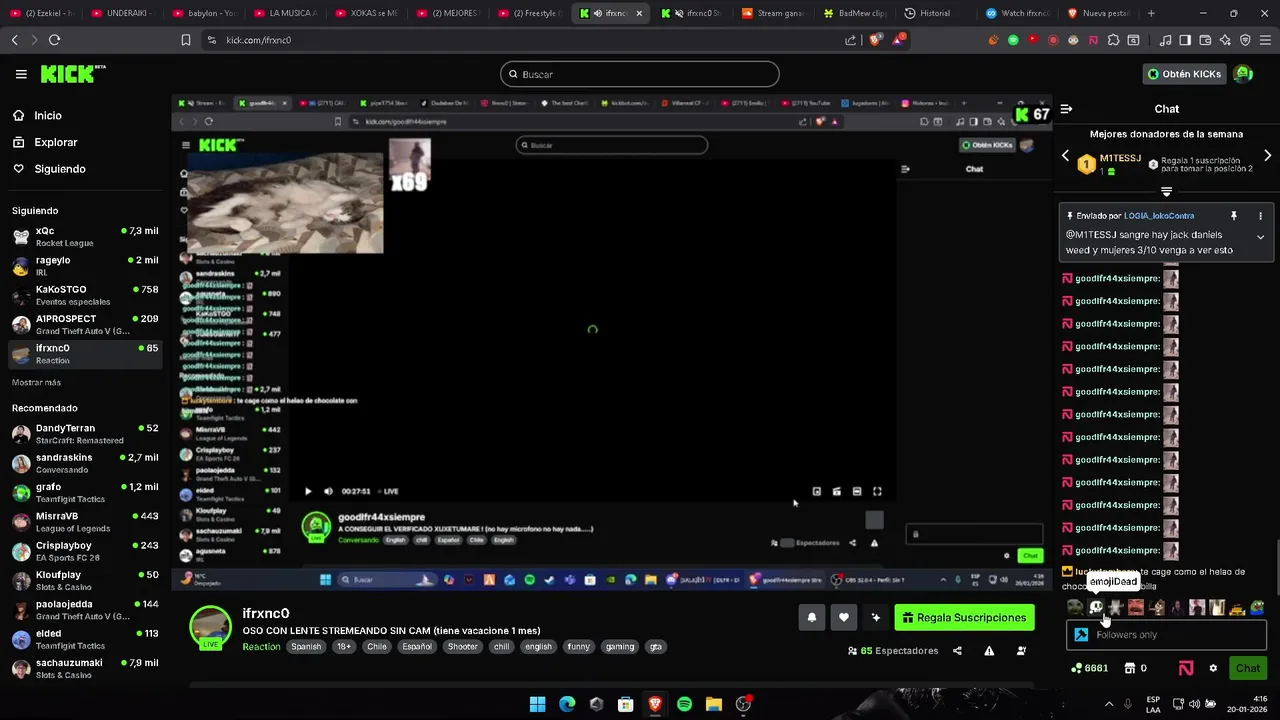This screenshot has height=720, width=1280.
Task: Open pinned message three-dot options
Action: pos(1260,216)
